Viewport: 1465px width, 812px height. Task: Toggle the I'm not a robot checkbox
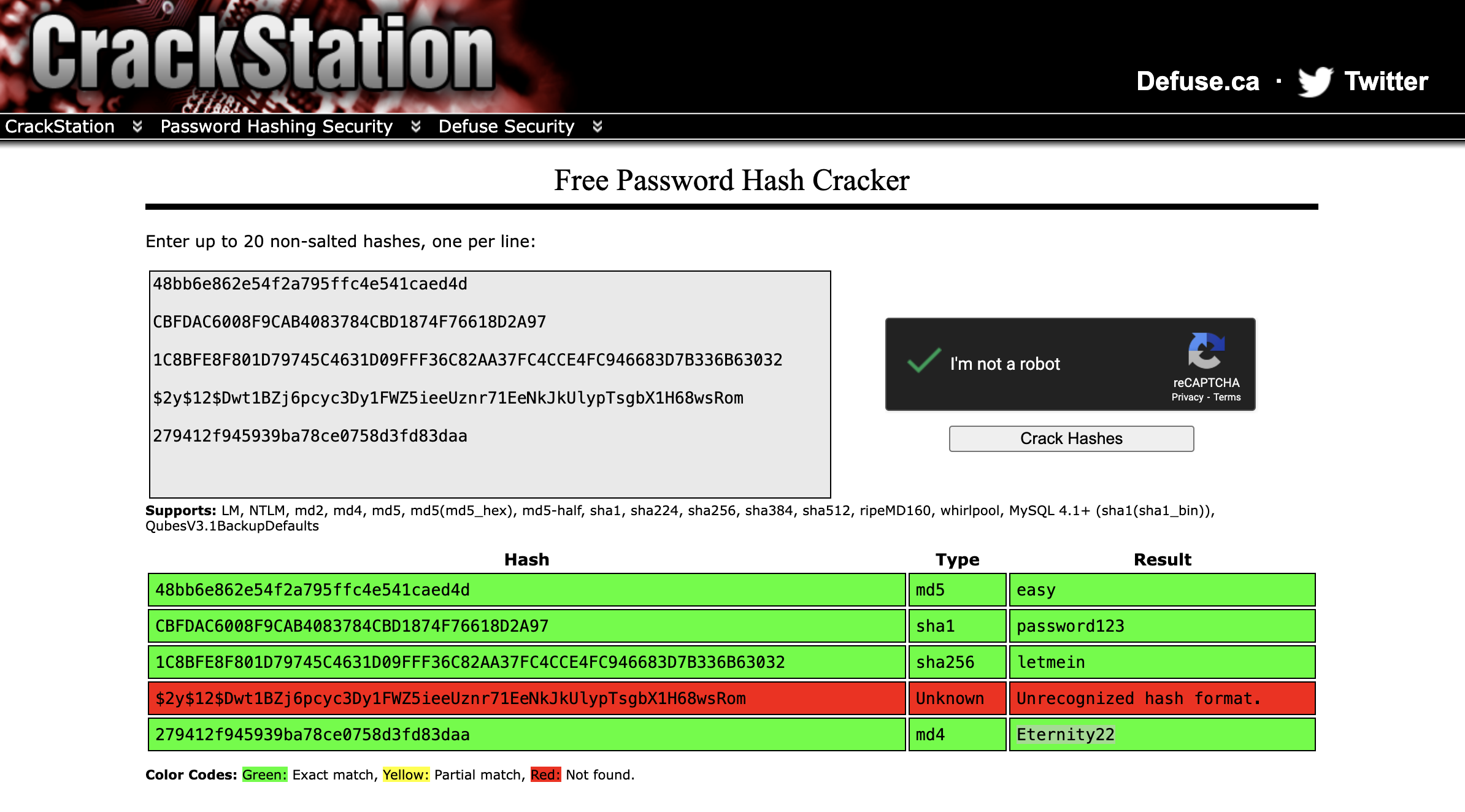(924, 361)
